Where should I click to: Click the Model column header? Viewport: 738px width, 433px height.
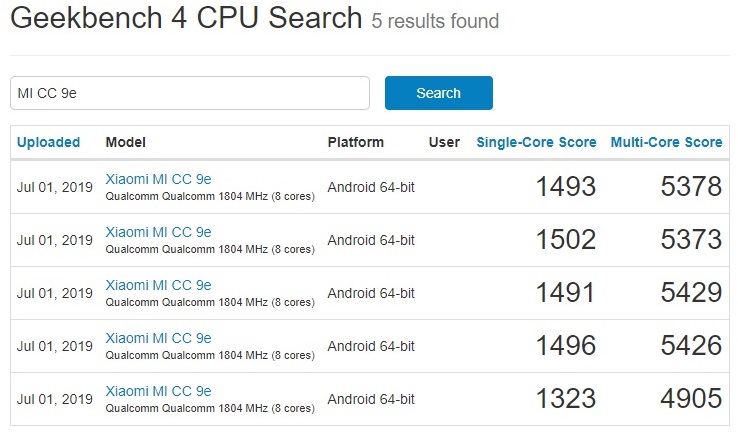click(x=125, y=142)
